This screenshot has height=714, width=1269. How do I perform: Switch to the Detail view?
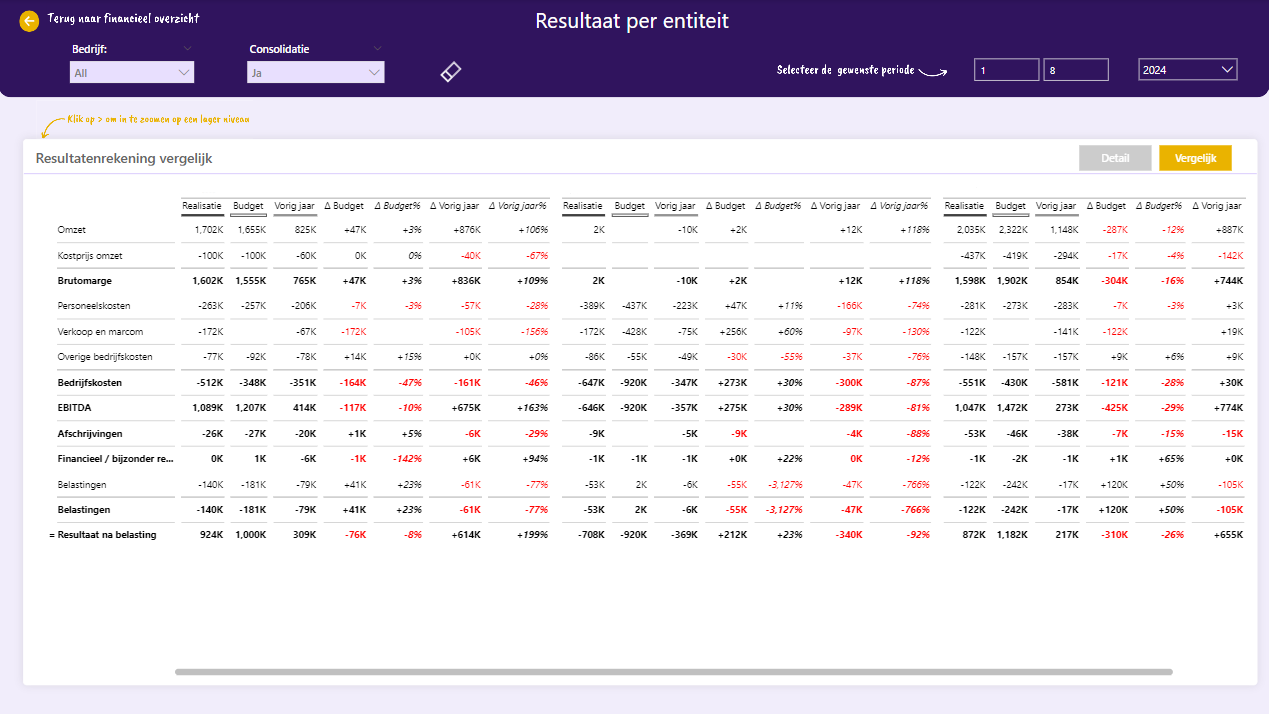point(1114,158)
